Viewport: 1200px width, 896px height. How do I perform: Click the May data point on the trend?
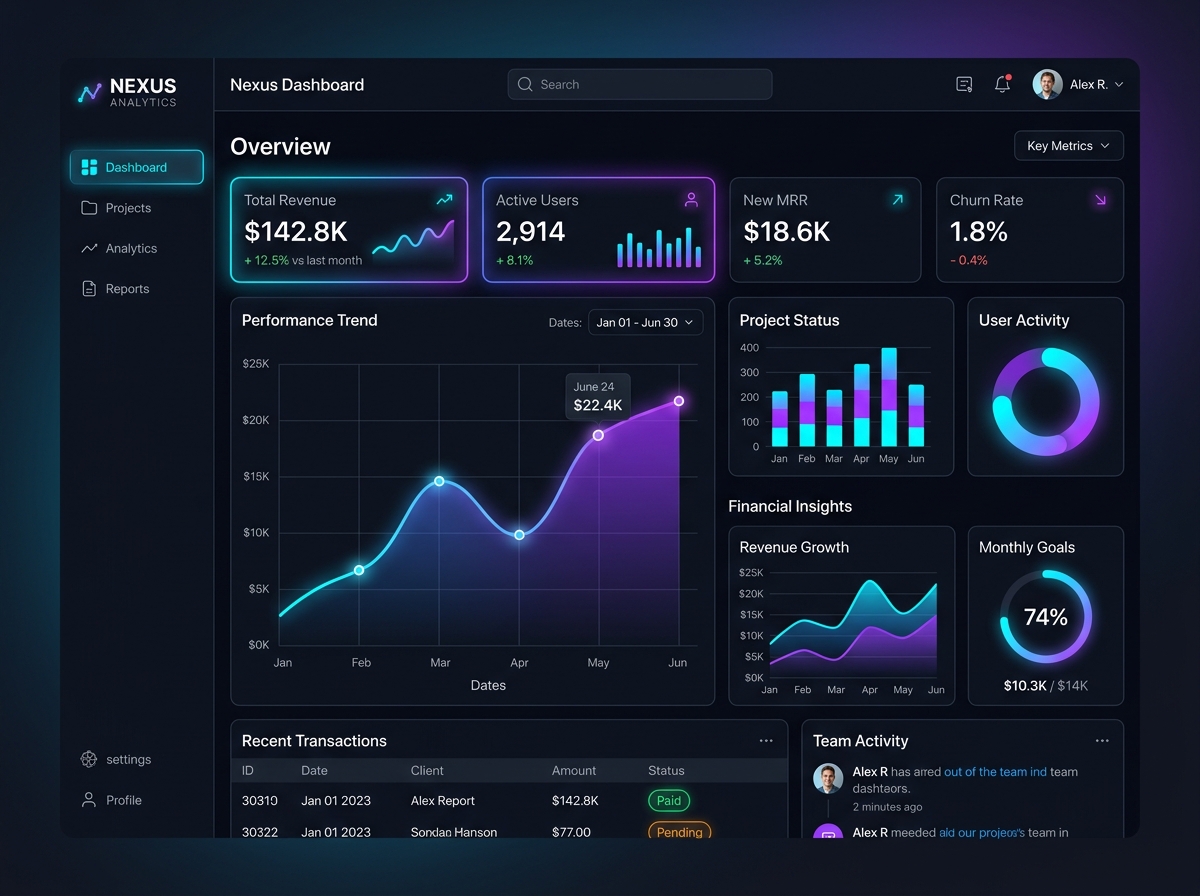tap(598, 435)
